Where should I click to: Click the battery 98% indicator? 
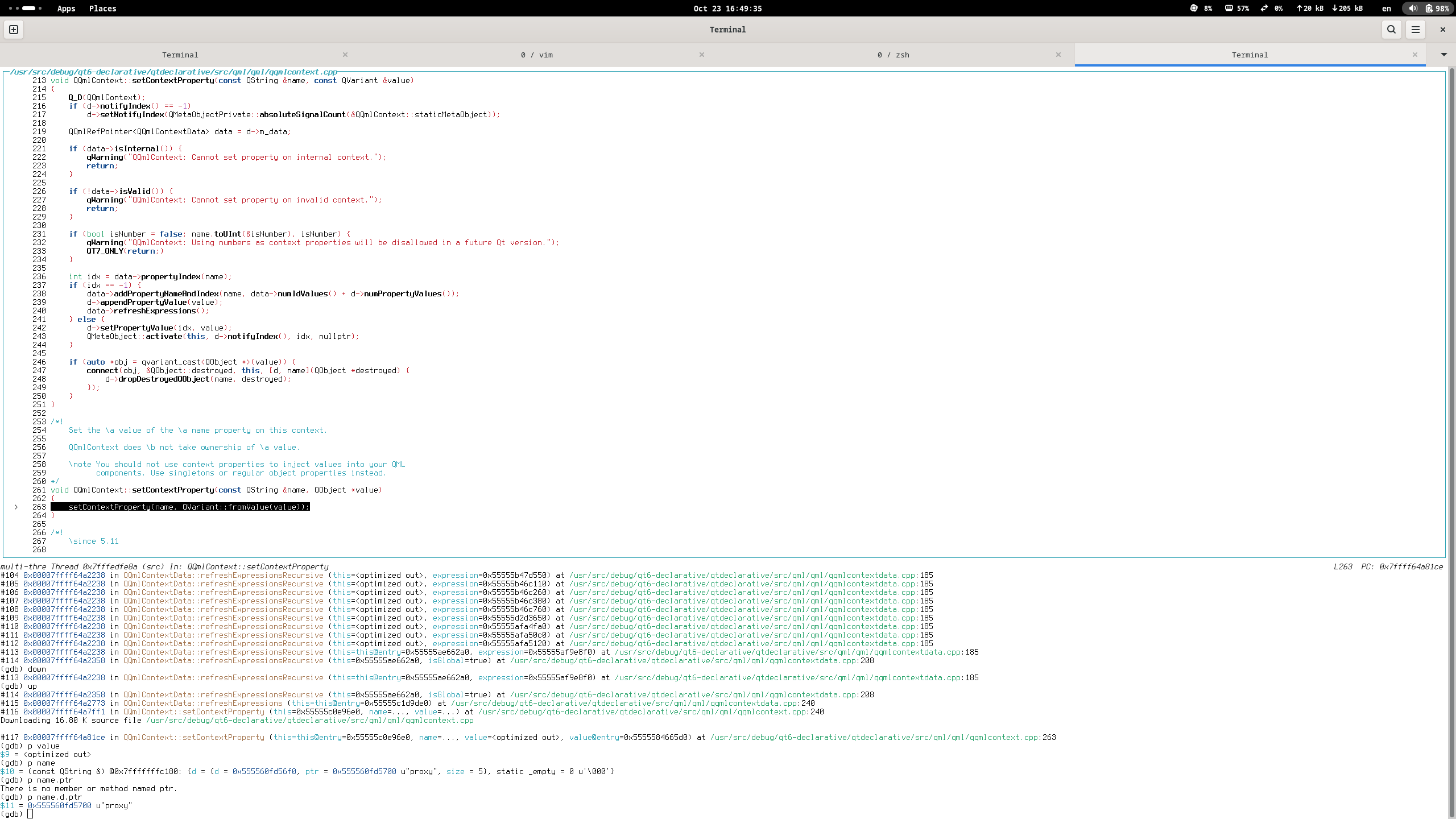1437,9
